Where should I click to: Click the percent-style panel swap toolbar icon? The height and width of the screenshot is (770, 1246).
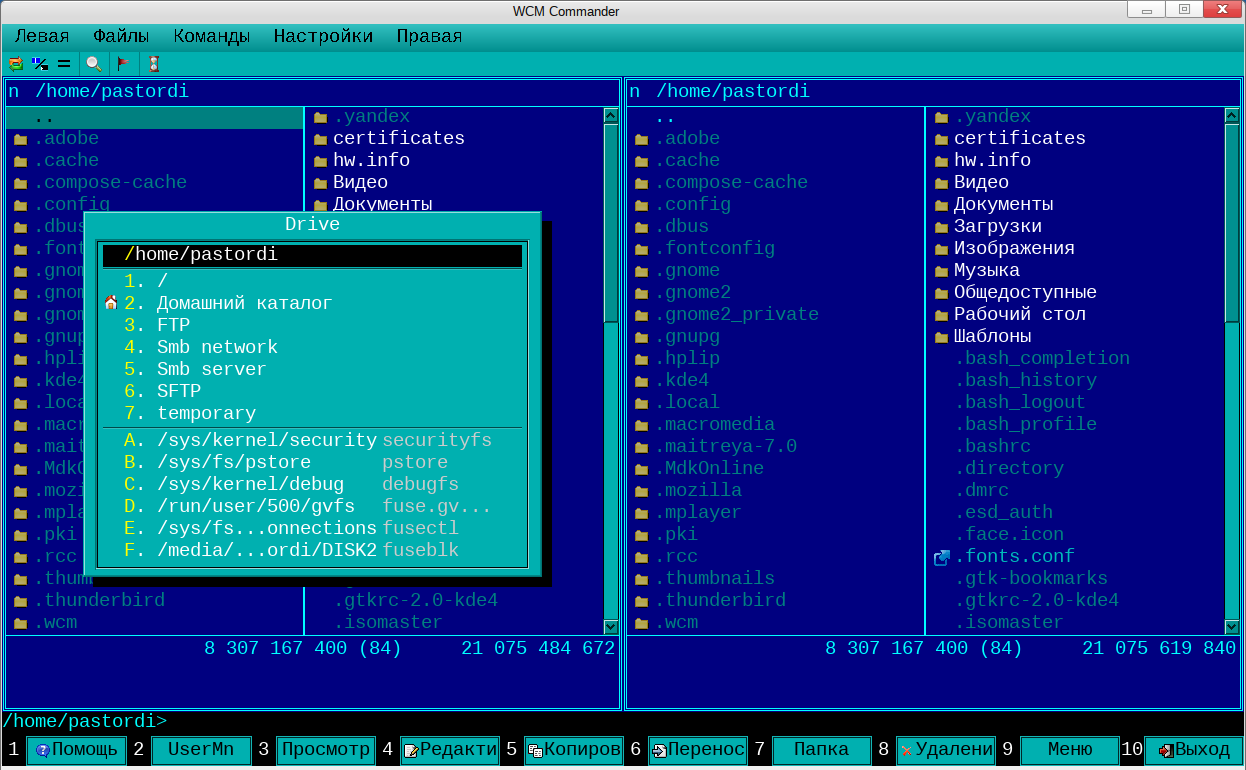[x=39, y=63]
